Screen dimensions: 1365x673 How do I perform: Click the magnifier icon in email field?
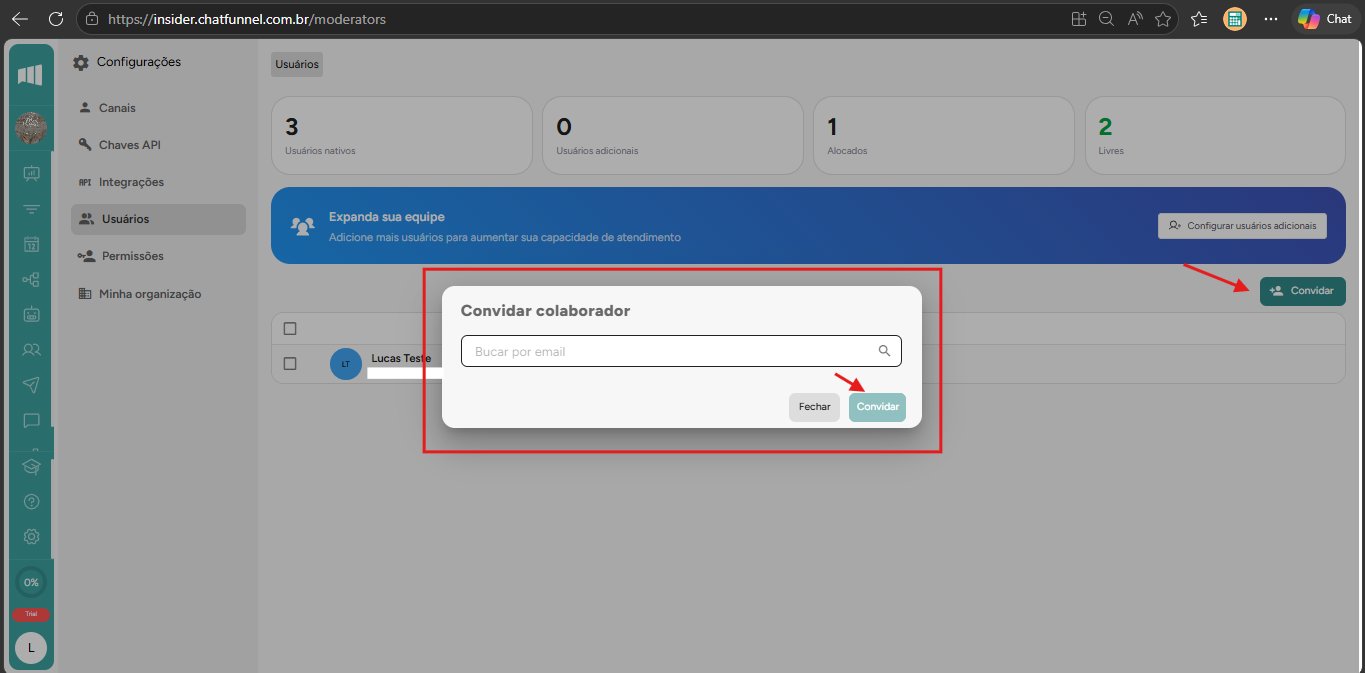[x=884, y=351]
